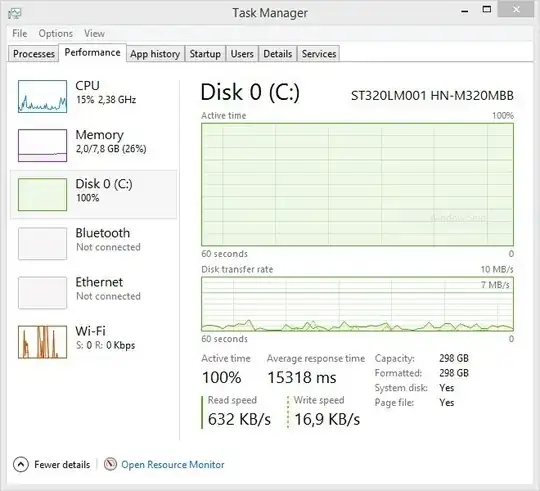
Task: Click the Write speed label
Action: [319, 400]
